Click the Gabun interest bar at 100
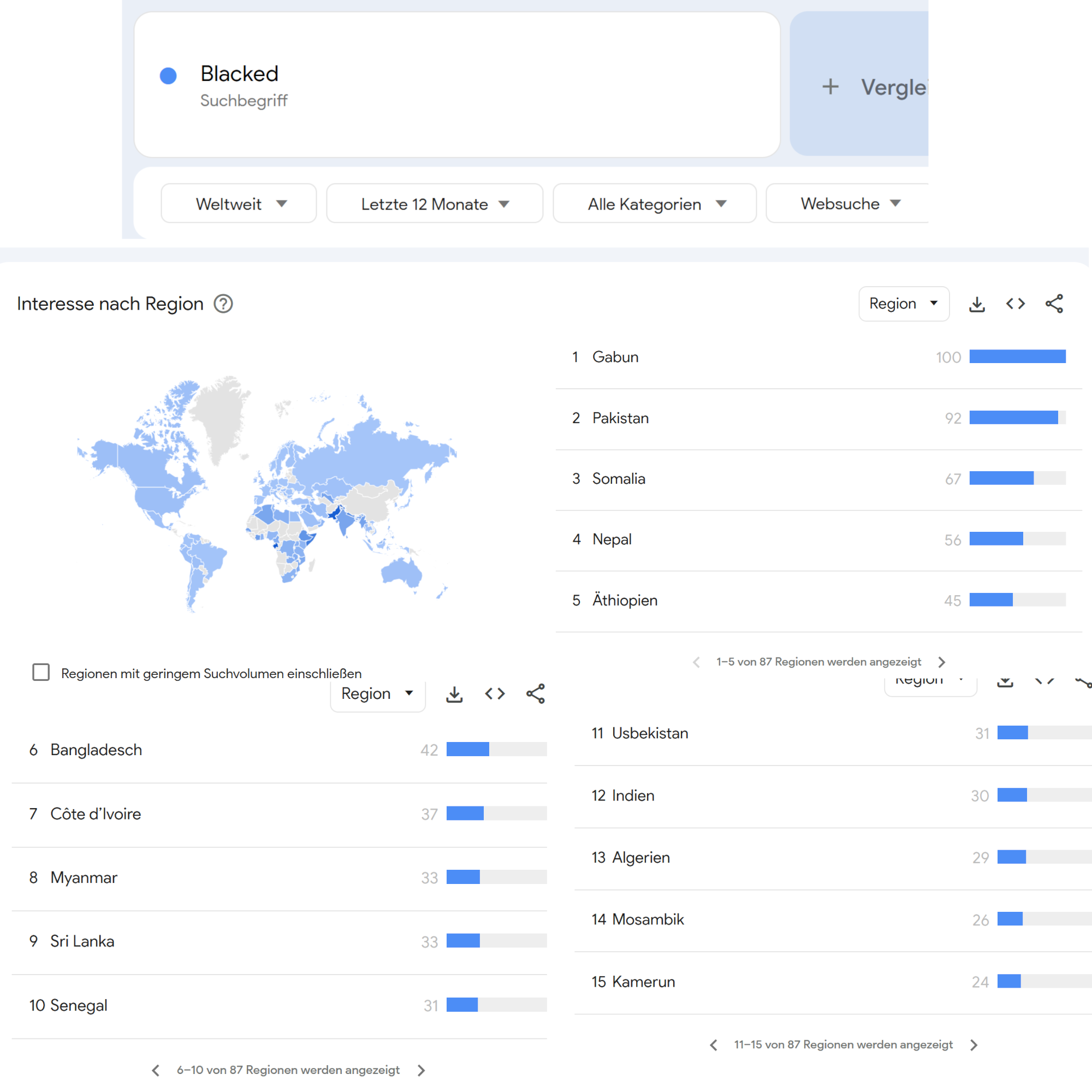1092x1092 pixels. point(1017,357)
